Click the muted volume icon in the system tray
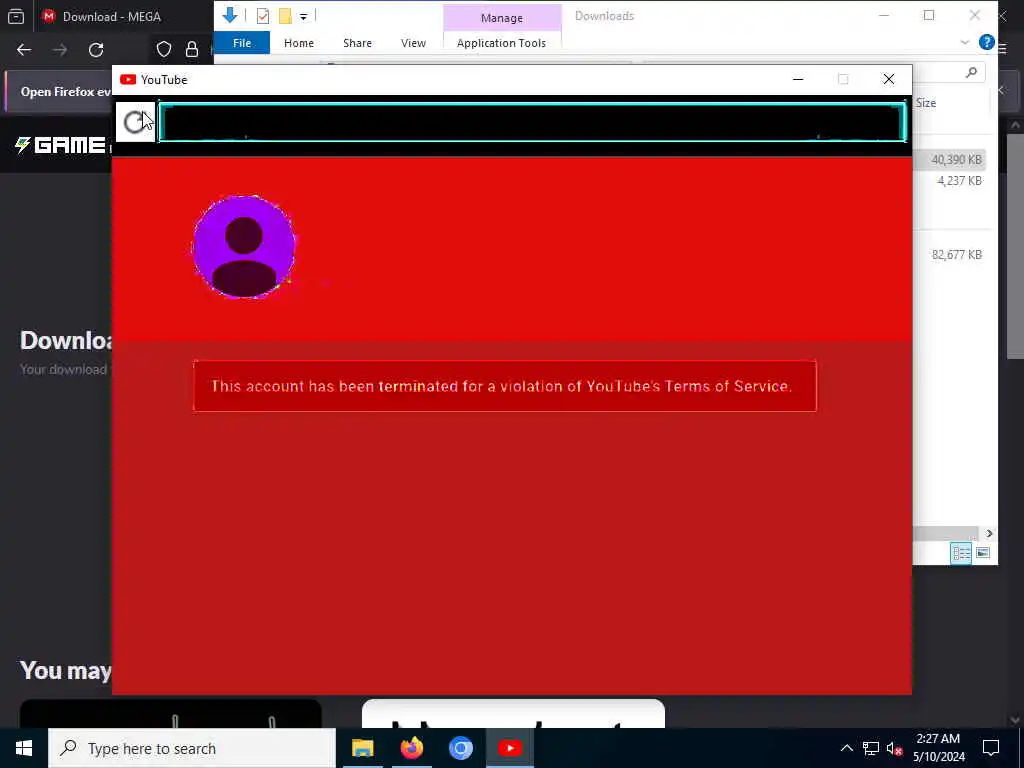Viewport: 1024px width, 768px height. (x=894, y=748)
